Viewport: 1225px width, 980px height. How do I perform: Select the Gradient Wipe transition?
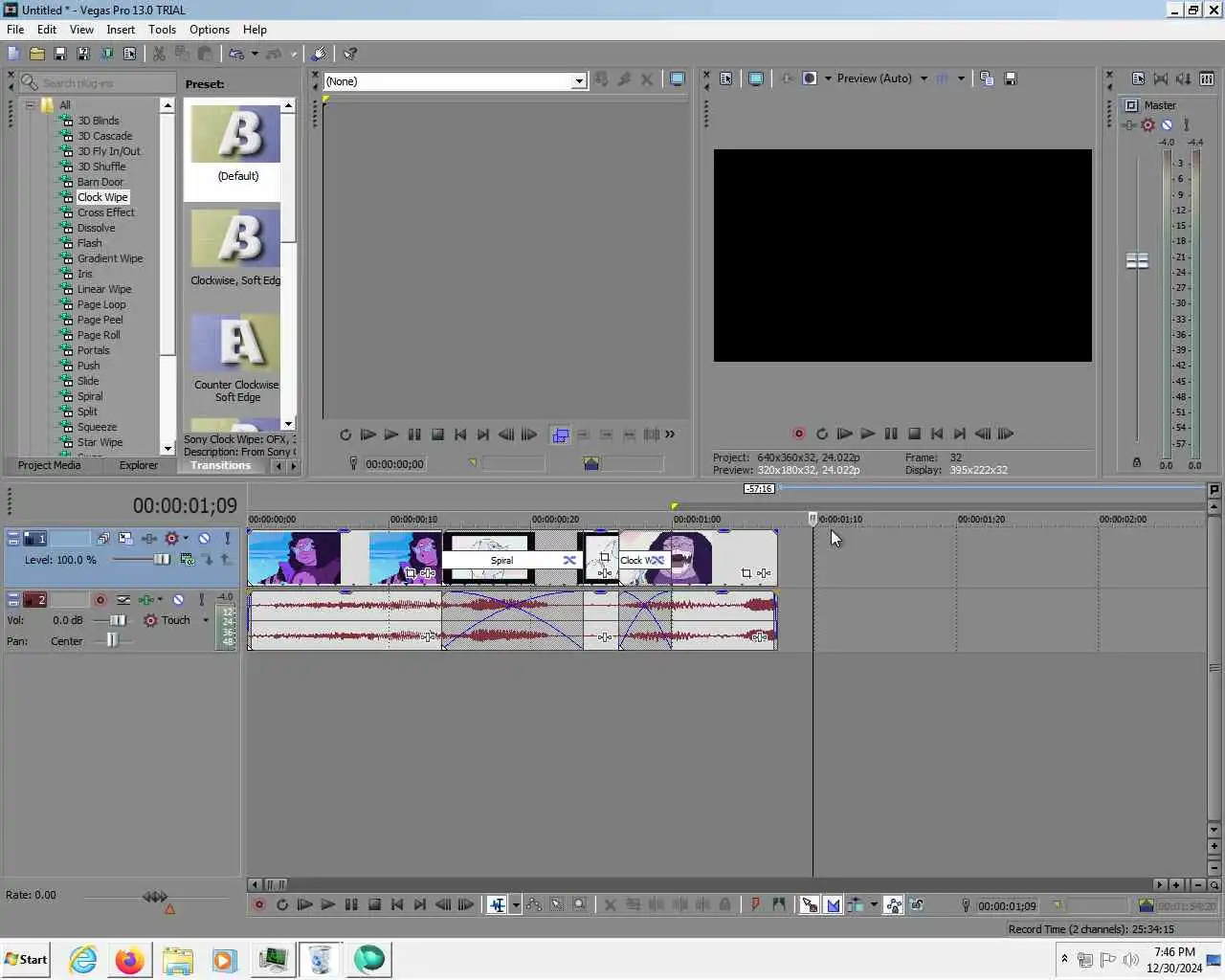tap(109, 258)
